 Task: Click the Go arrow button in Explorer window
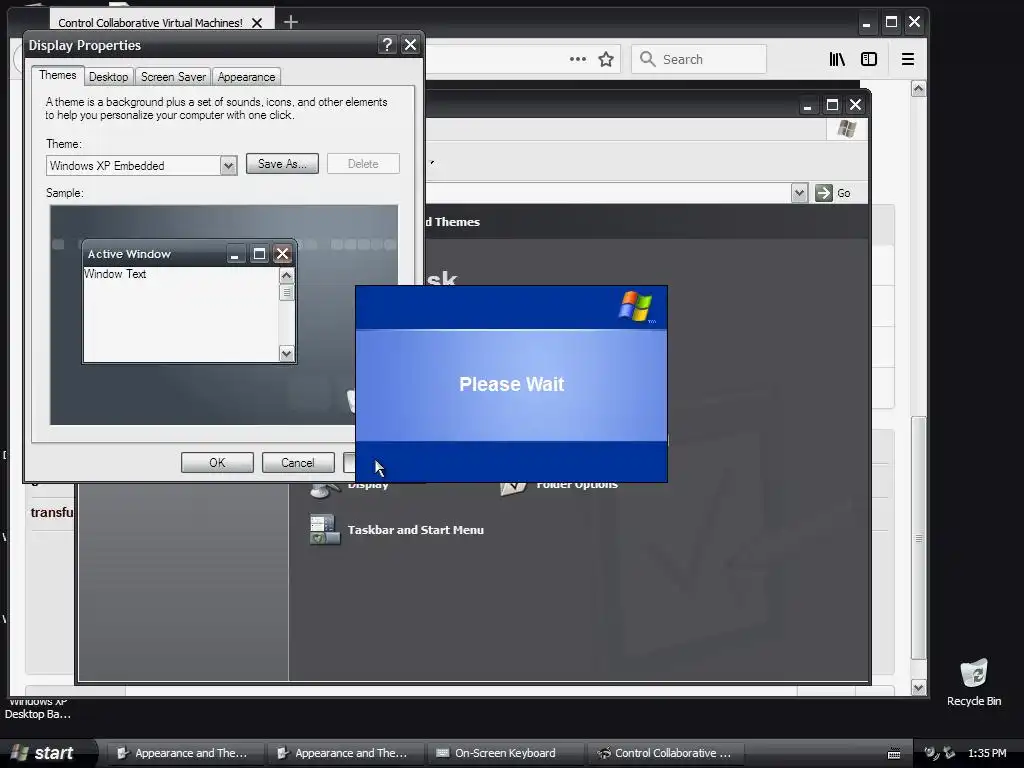click(x=824, y=193)
